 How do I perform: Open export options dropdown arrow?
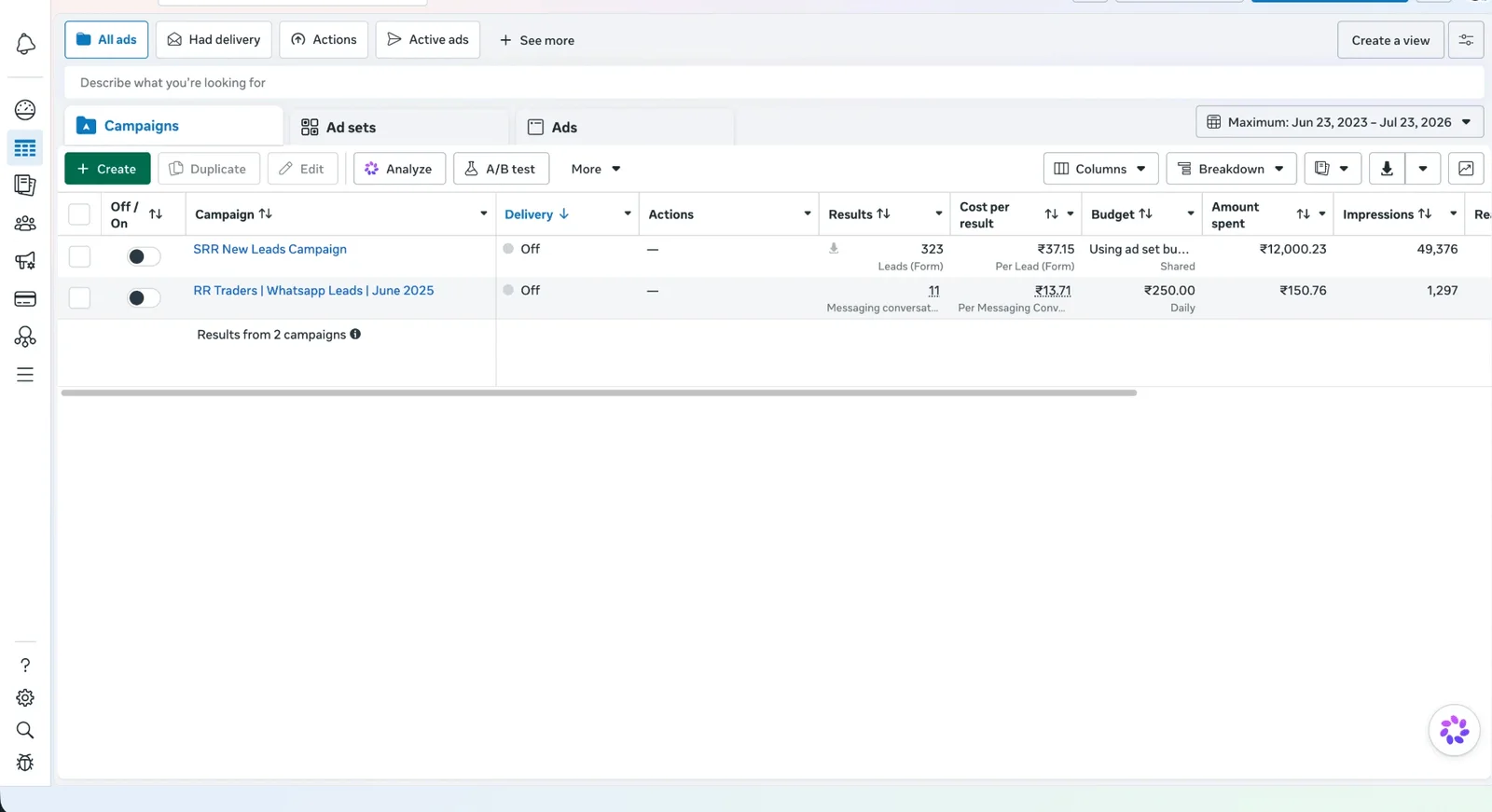pos(1423,169)
